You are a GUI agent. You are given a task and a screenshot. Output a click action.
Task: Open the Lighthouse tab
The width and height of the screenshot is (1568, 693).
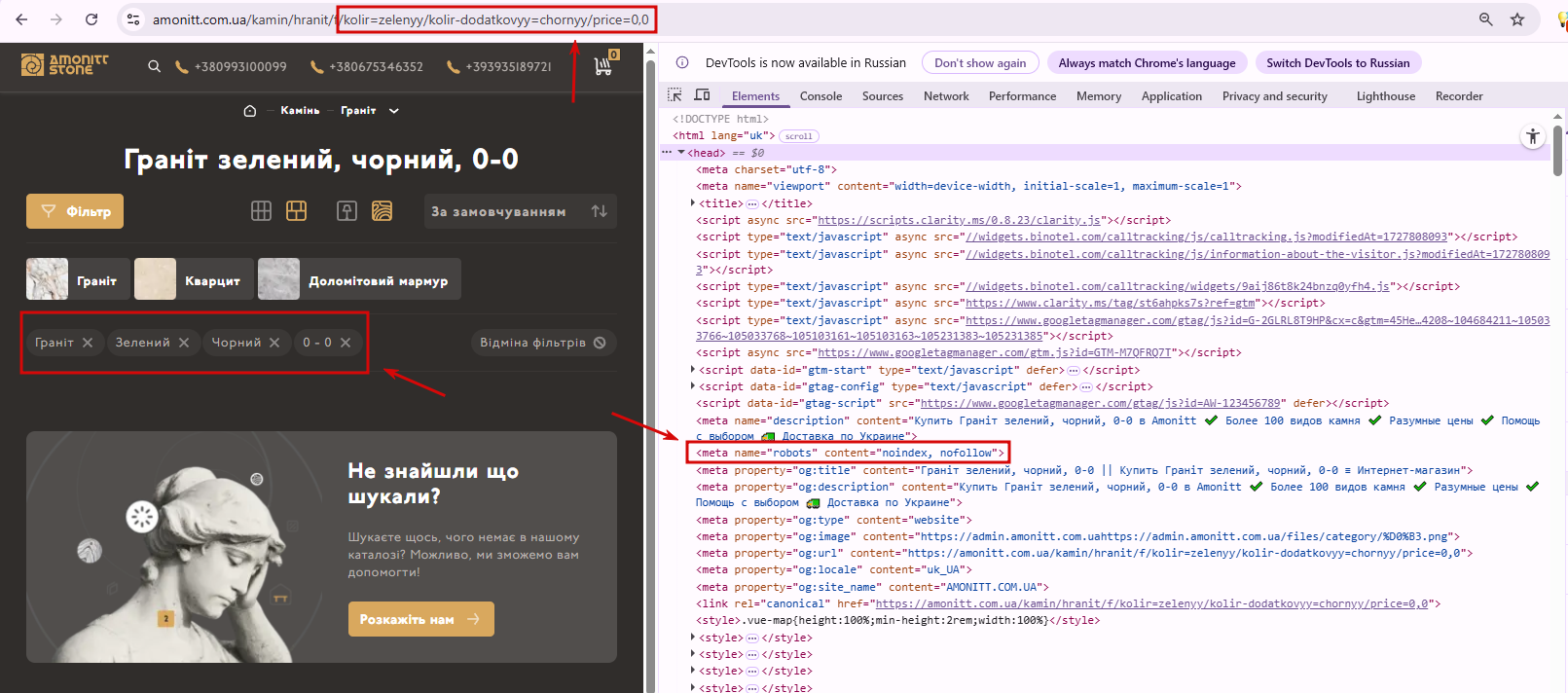click(1386, 95)
